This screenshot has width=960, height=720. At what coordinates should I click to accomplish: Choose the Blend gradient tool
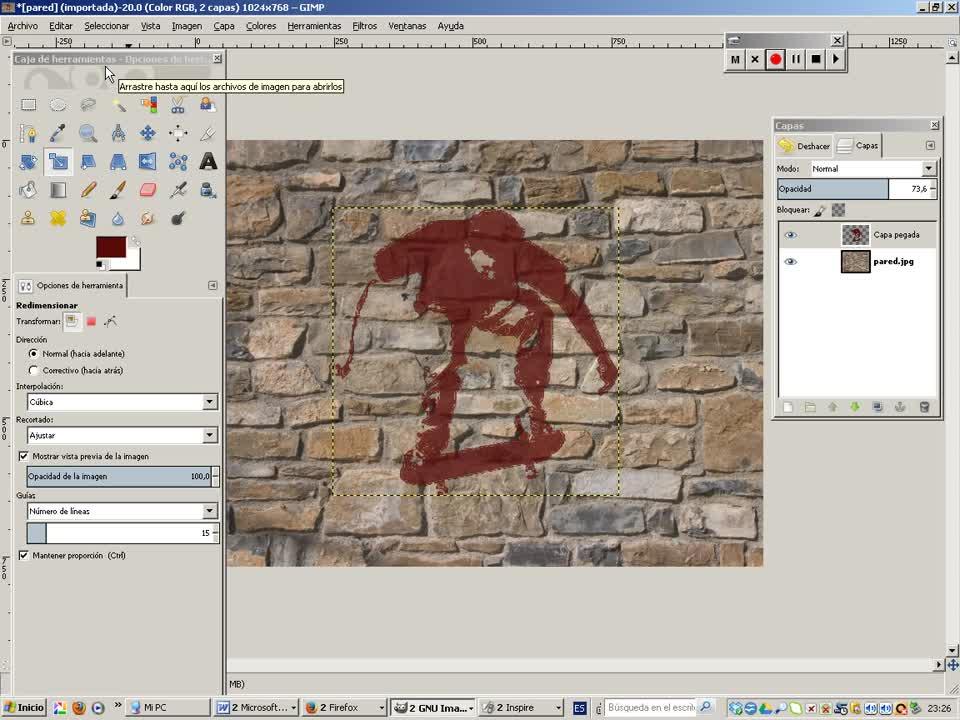point(58,190)
